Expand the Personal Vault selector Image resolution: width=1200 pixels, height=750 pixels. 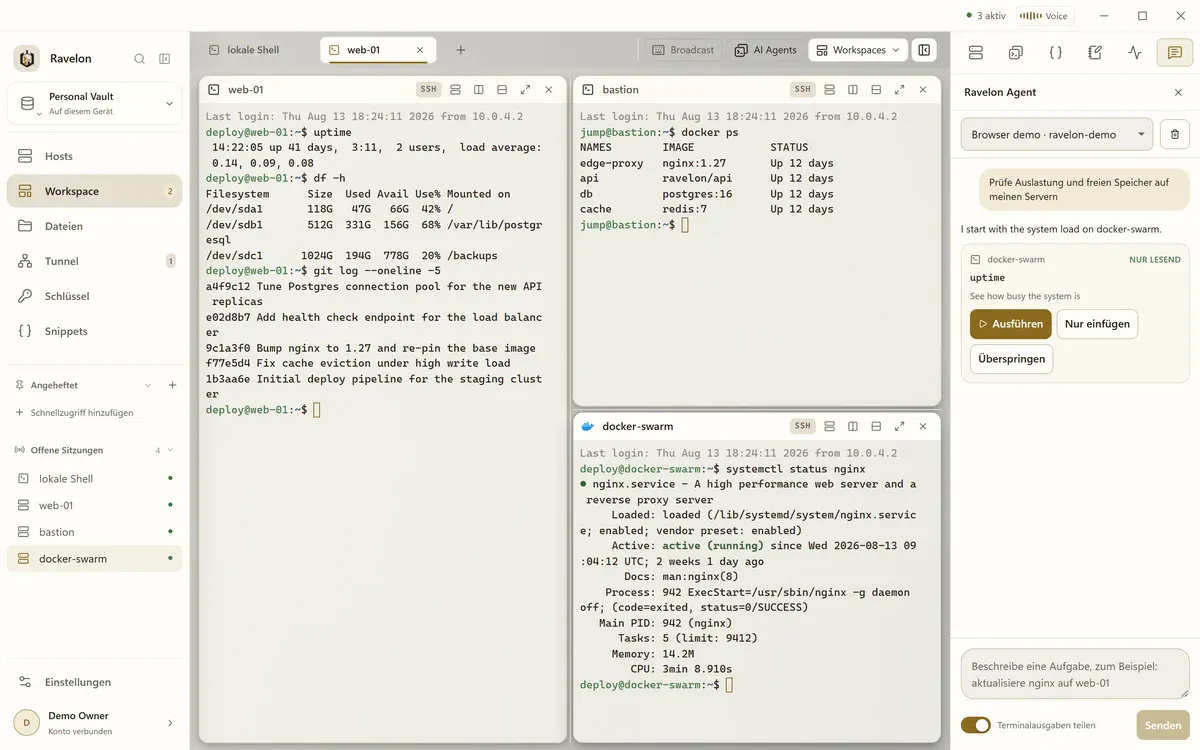(x=94, y=103)
